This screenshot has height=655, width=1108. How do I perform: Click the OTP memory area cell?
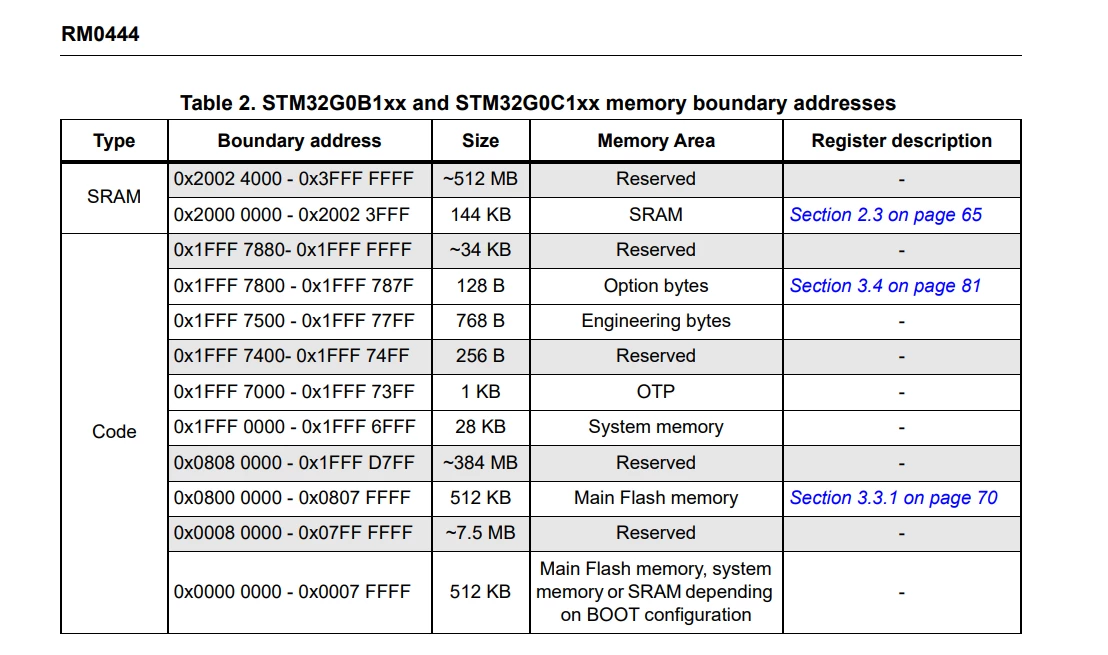click(x=656, y=391)
